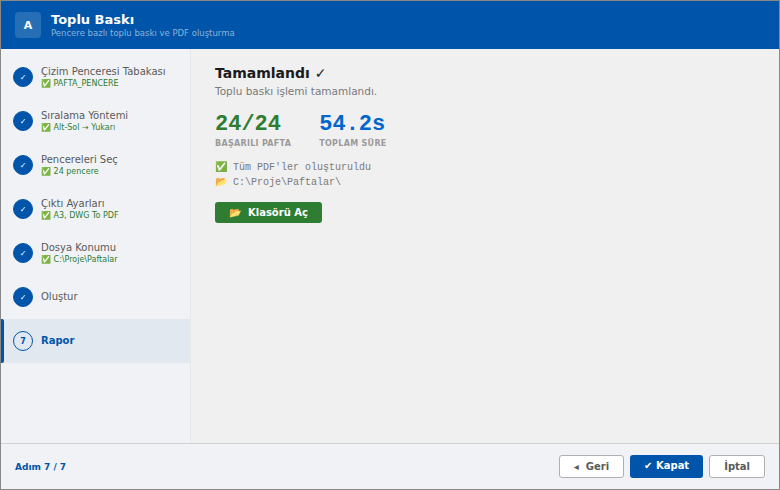Click the C:\Proje\Paftalar\ output path text

287,182
